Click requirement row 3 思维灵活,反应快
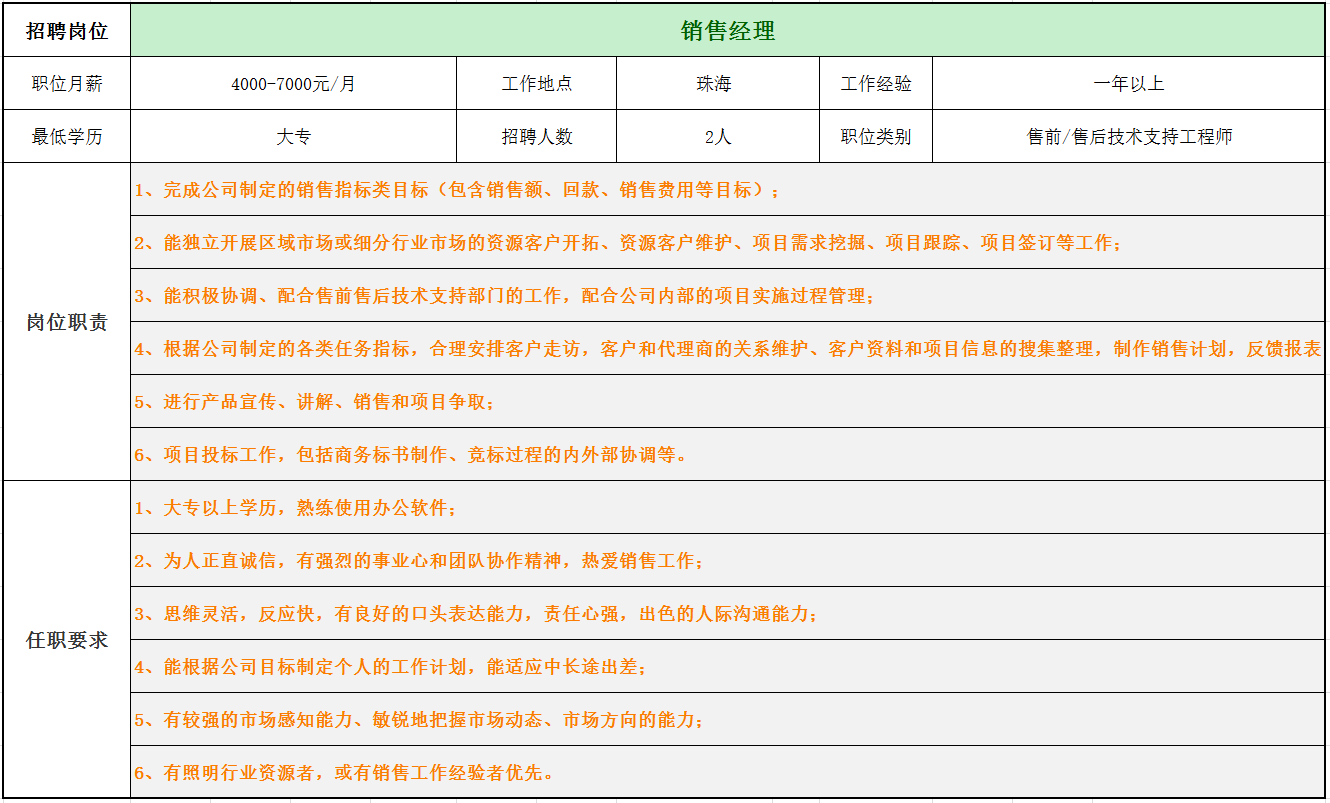Viewport: 1330px width, 803px height. 728,614
